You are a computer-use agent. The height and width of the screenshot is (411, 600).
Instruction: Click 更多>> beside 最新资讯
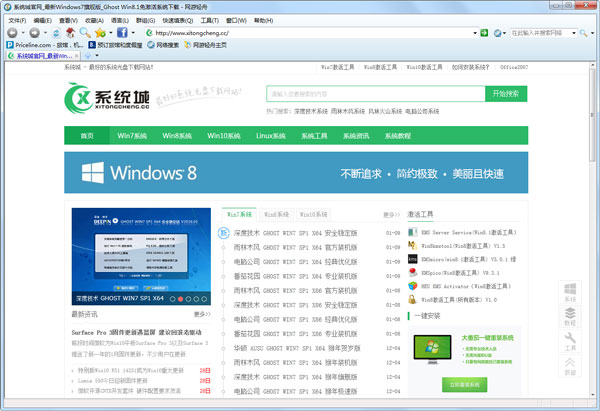click(x=202, y=314)
